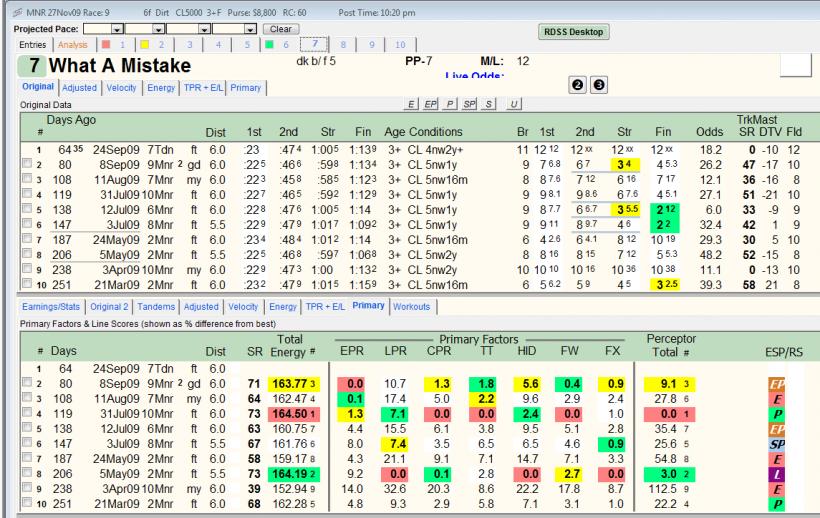This screenshot has width=820, height=518.
Task: Click the black circle 2 icon
Action: pos(577,85)
